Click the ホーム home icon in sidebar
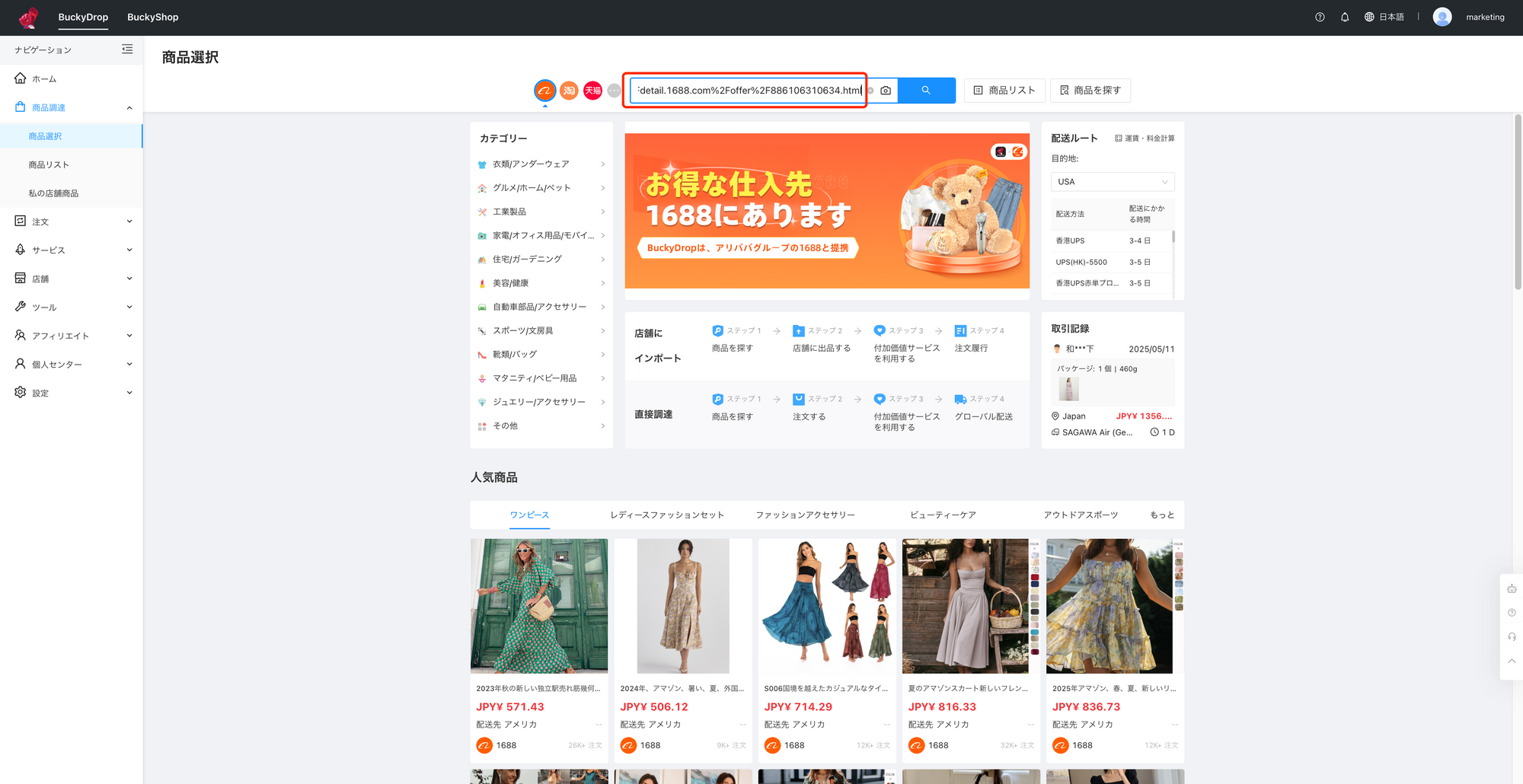1523x784 pixels. 21,78
